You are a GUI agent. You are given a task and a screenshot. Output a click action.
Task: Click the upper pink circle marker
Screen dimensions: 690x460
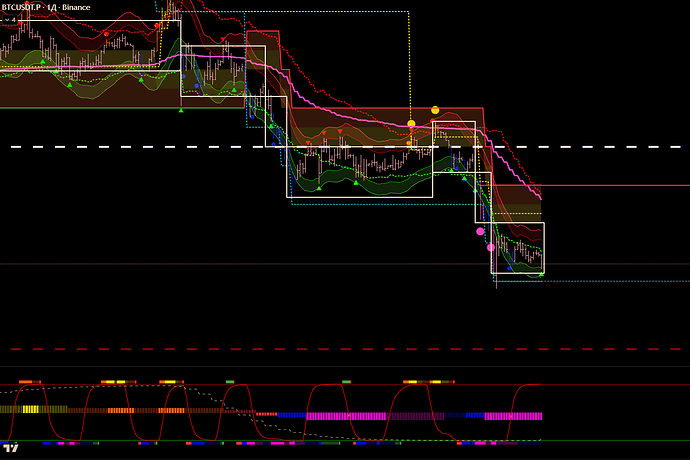[x=479, y=230]
